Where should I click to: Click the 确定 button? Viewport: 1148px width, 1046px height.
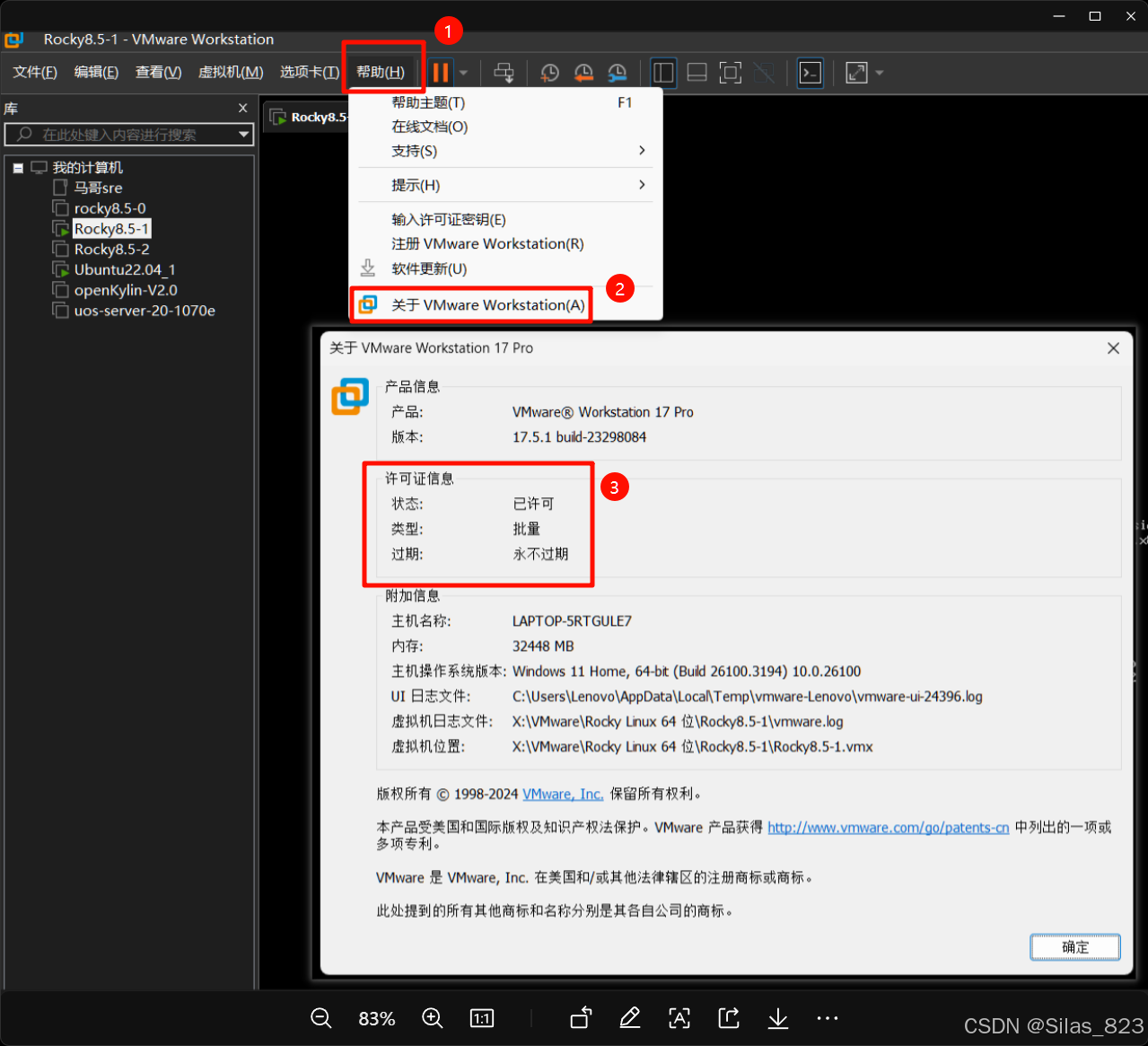tap(1075, 947)
